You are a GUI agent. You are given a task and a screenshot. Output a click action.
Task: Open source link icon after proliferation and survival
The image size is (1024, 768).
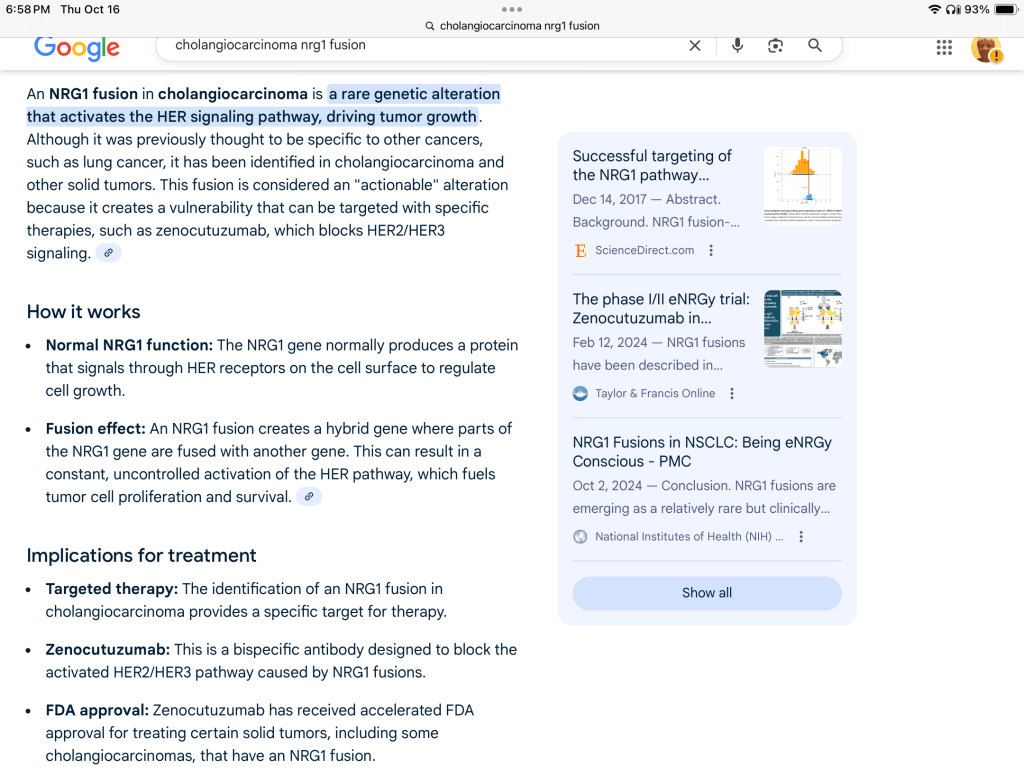[309, 497]
